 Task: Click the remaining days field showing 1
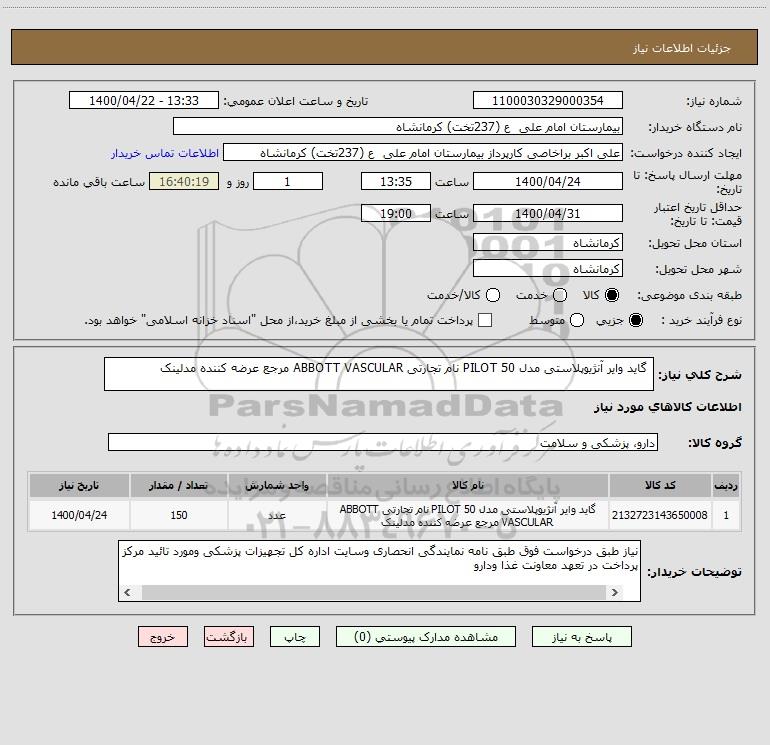click(x=288, y=182)
